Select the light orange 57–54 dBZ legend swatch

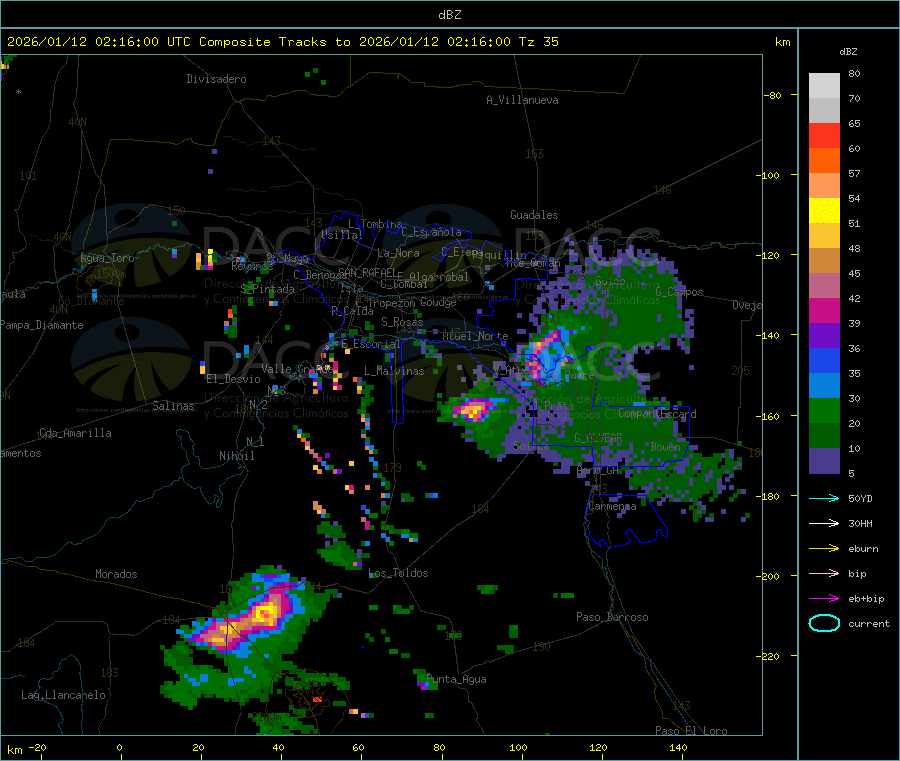click(824, 185)
